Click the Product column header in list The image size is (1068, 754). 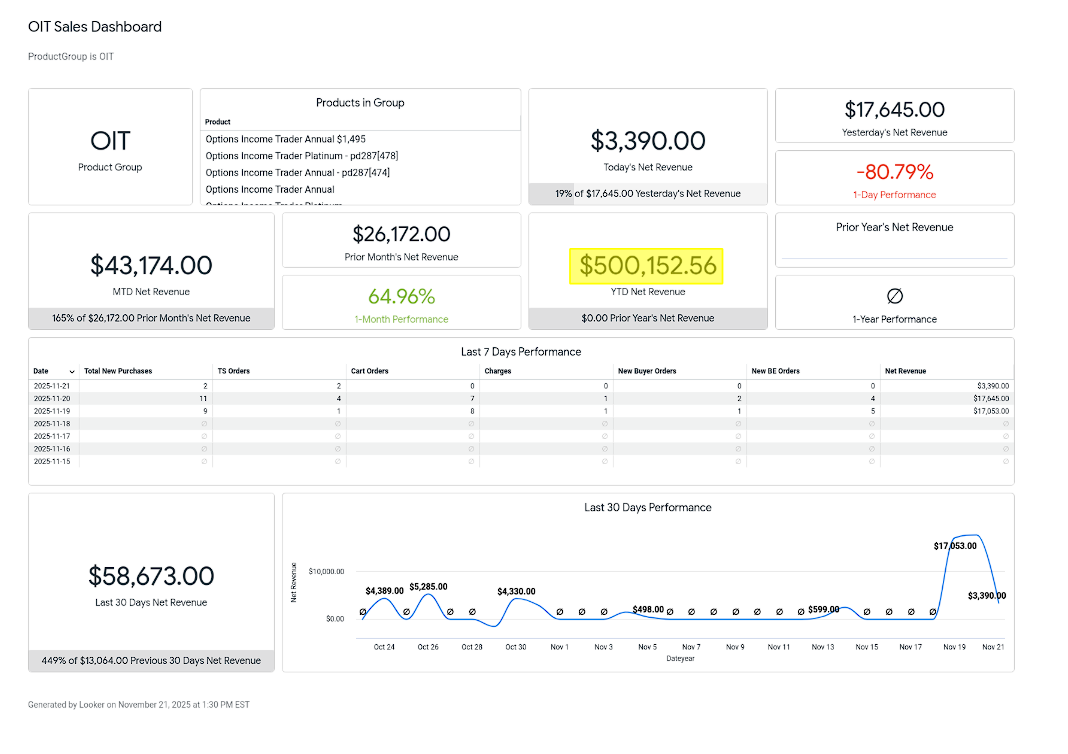pos(218,122)
